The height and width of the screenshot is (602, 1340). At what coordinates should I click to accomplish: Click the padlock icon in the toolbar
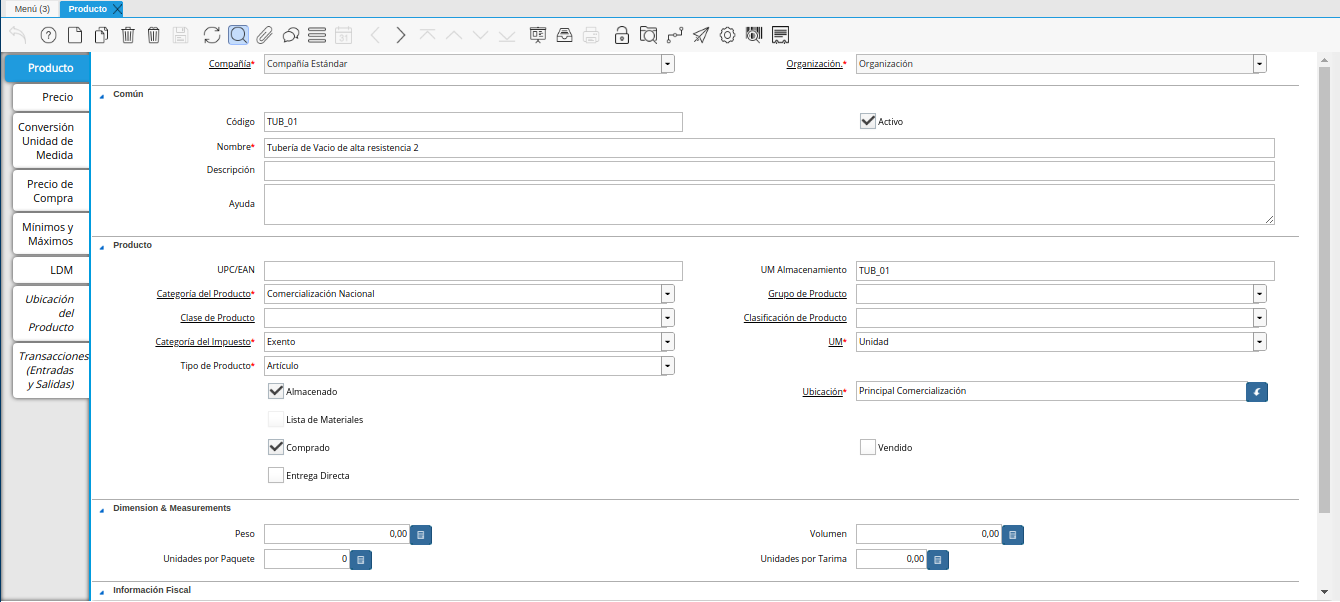coord(621,35)
